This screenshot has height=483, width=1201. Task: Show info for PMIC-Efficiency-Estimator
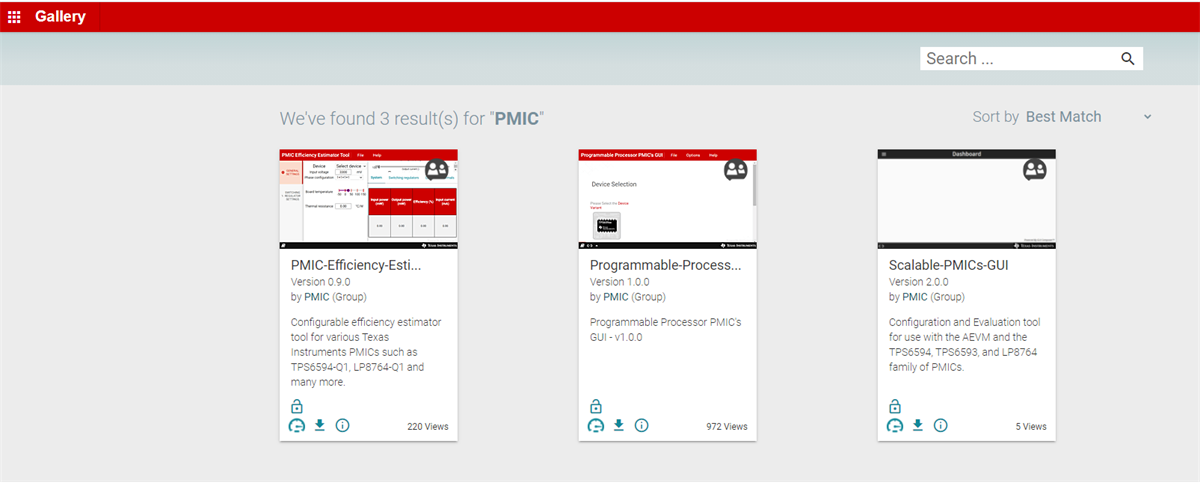pos(342,425)
